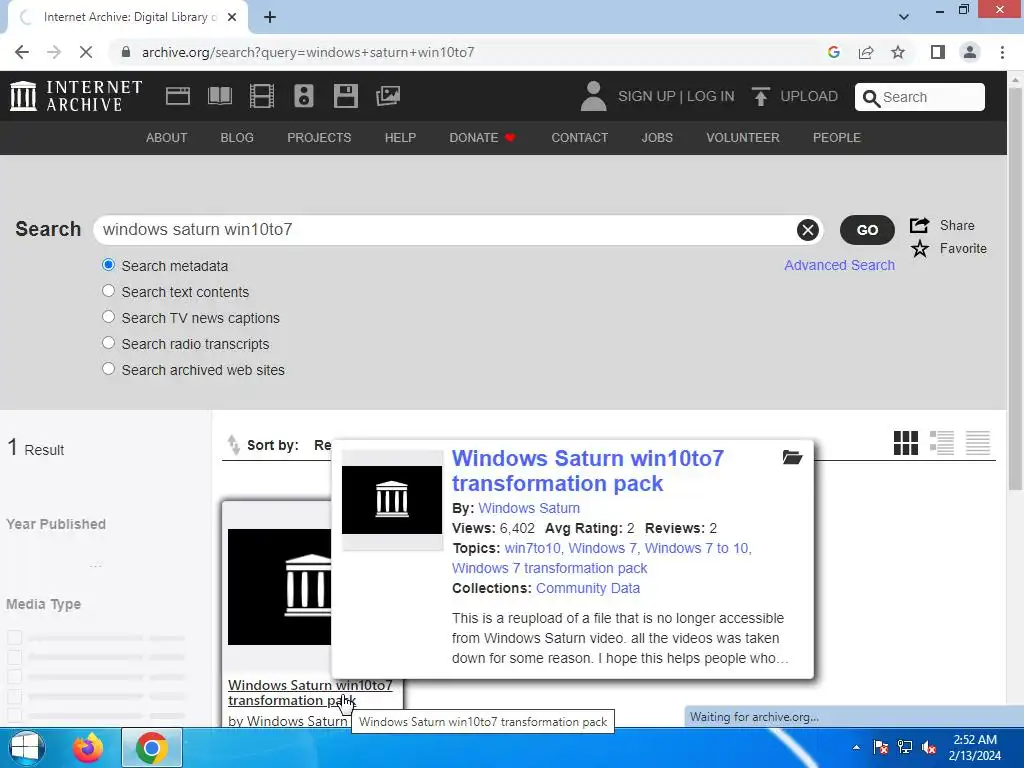The height and width of the screenshot is (768, 1024).
Task: Share this page from address bar
Action: coord(866,52)
